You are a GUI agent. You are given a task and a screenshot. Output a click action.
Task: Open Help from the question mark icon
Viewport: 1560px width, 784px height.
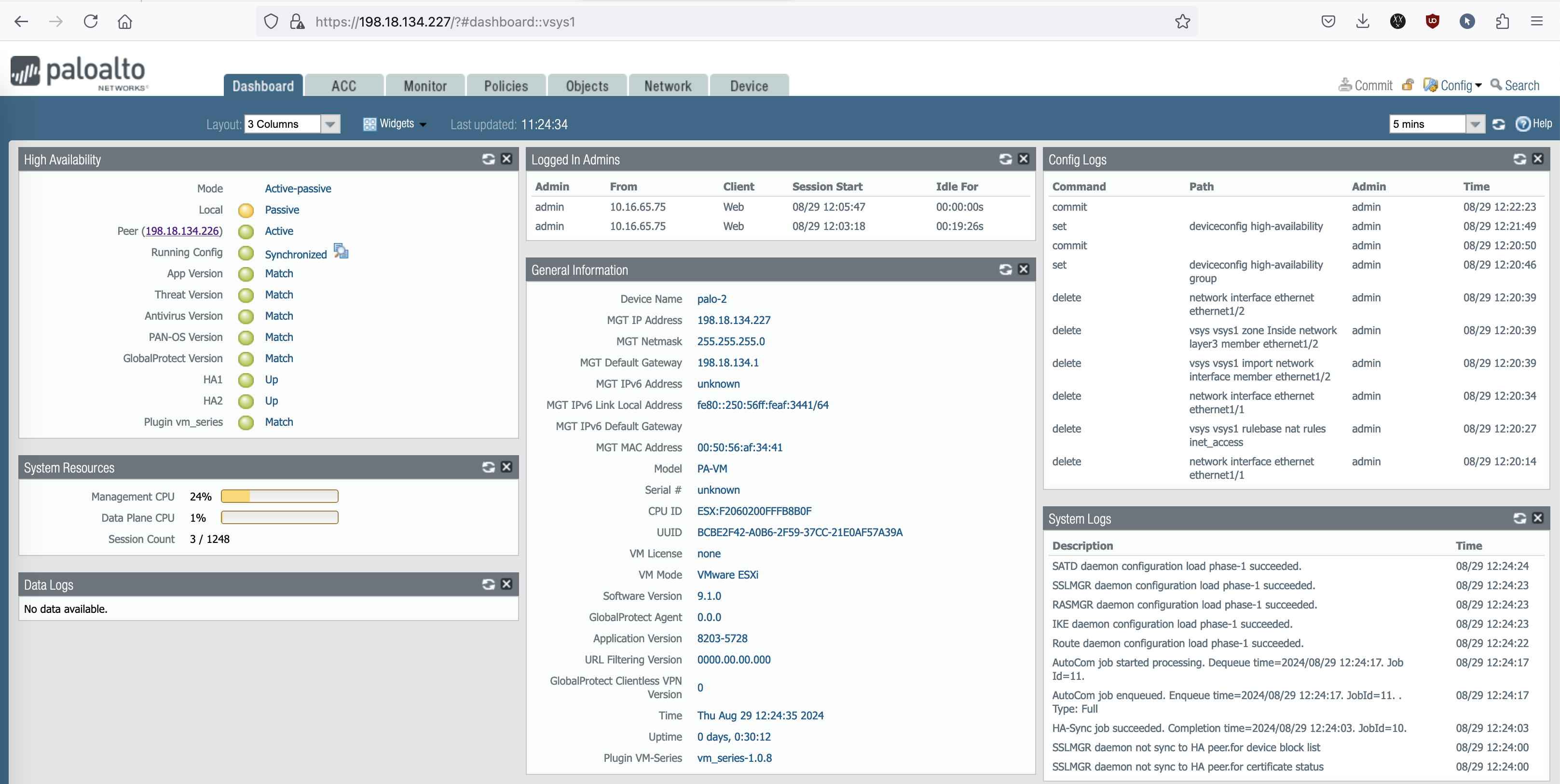[1522, 124]
